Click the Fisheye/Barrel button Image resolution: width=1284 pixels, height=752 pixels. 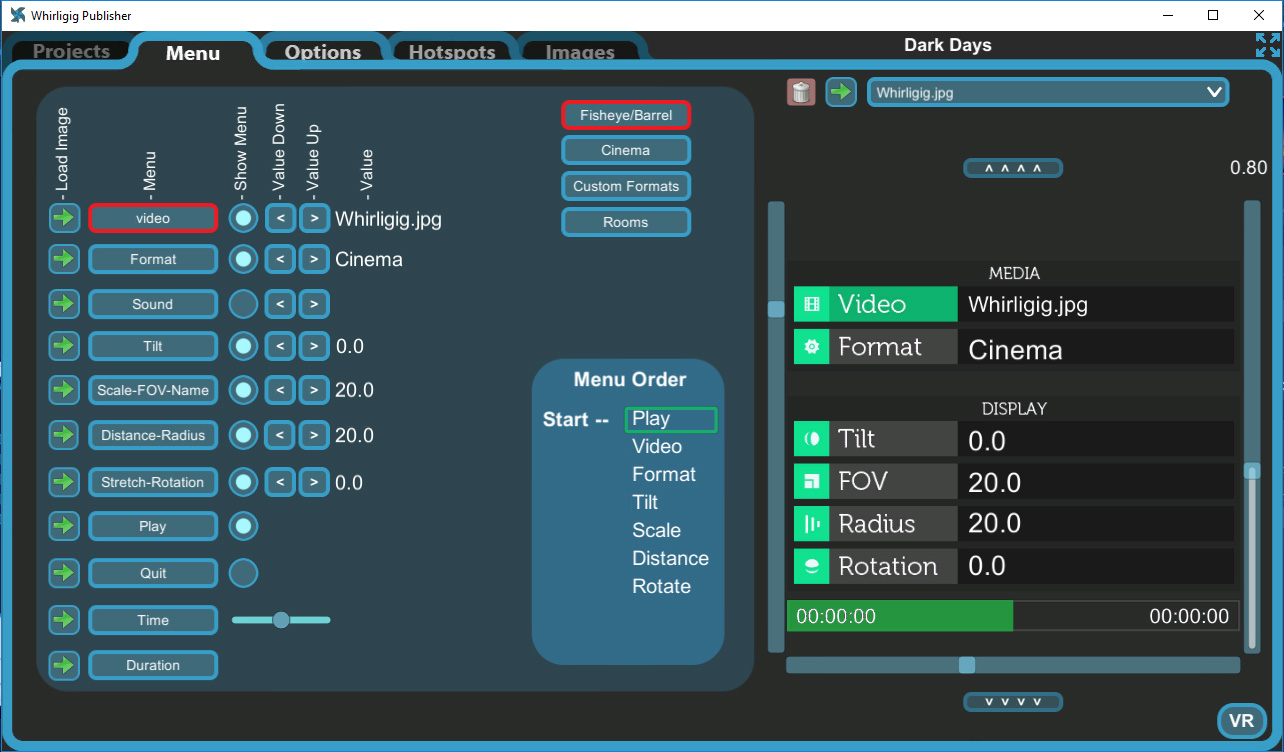click(x=626, y=115)
